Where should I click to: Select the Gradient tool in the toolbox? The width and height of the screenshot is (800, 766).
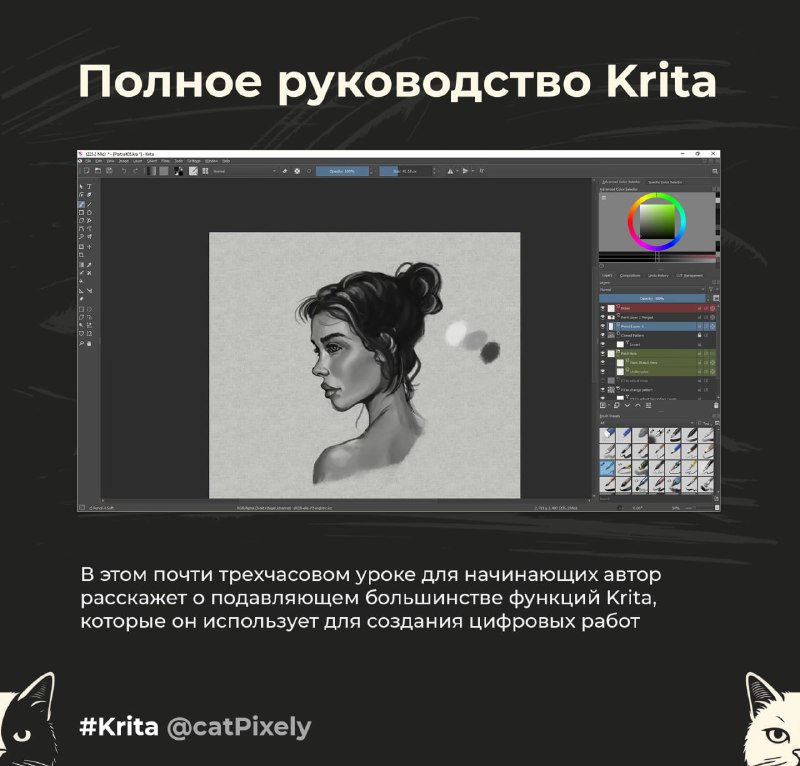pos(81,265)
